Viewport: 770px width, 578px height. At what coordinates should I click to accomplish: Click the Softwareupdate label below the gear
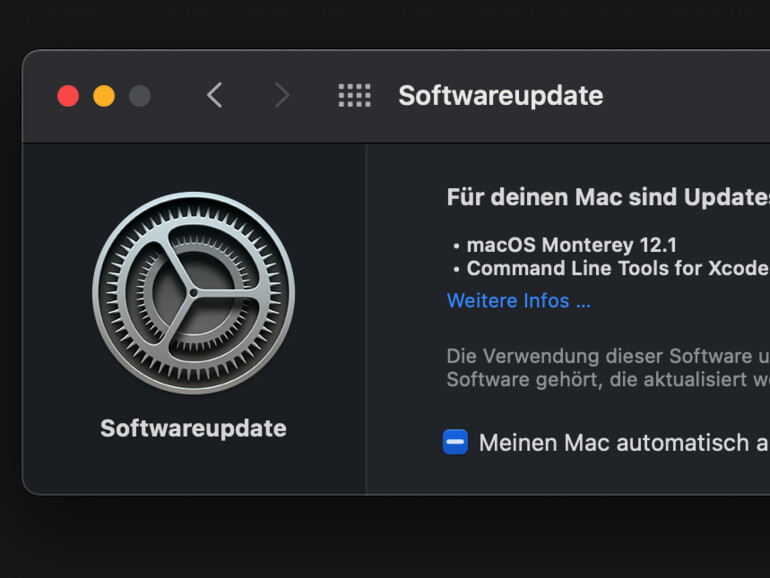point(193,428)
